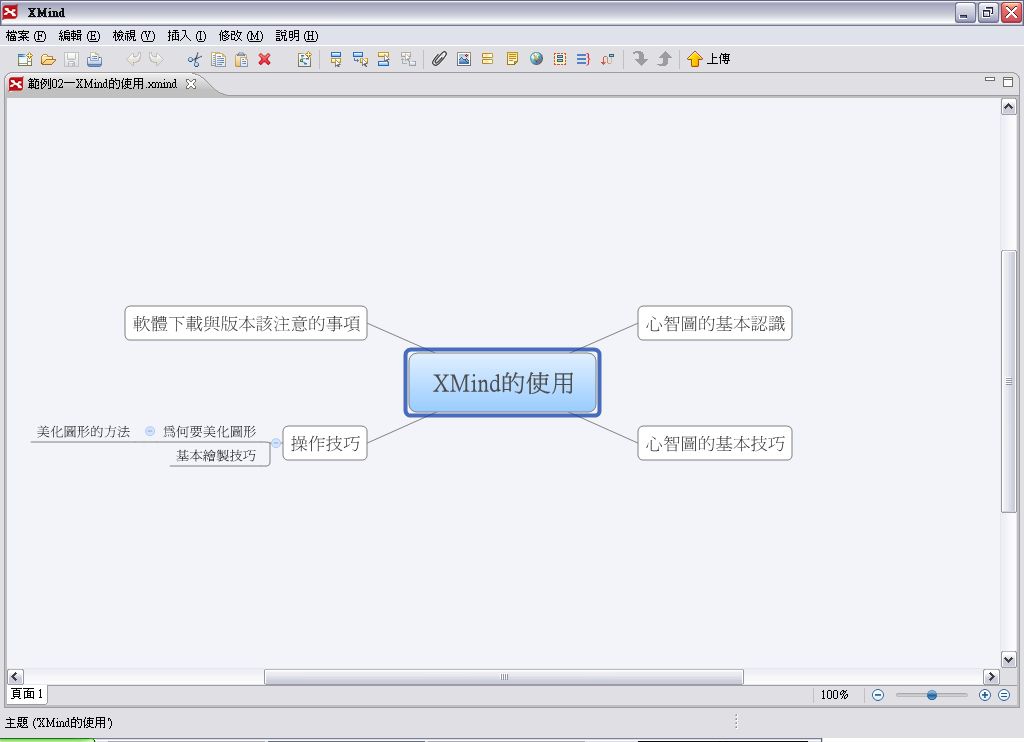Click the 上傳 upload button
This screenshot has height=742, width=1024.
(x=709, y=59)
